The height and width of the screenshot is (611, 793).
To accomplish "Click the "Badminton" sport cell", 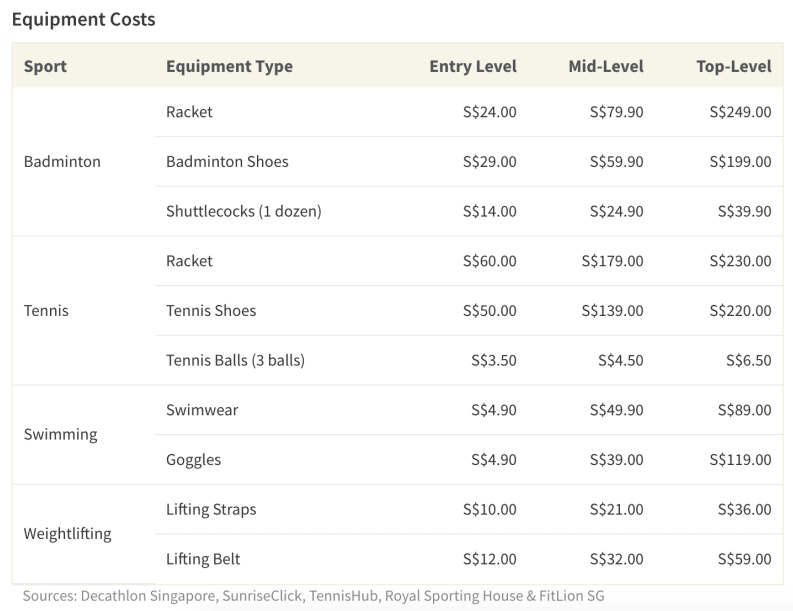I will [x=62, y=161].
